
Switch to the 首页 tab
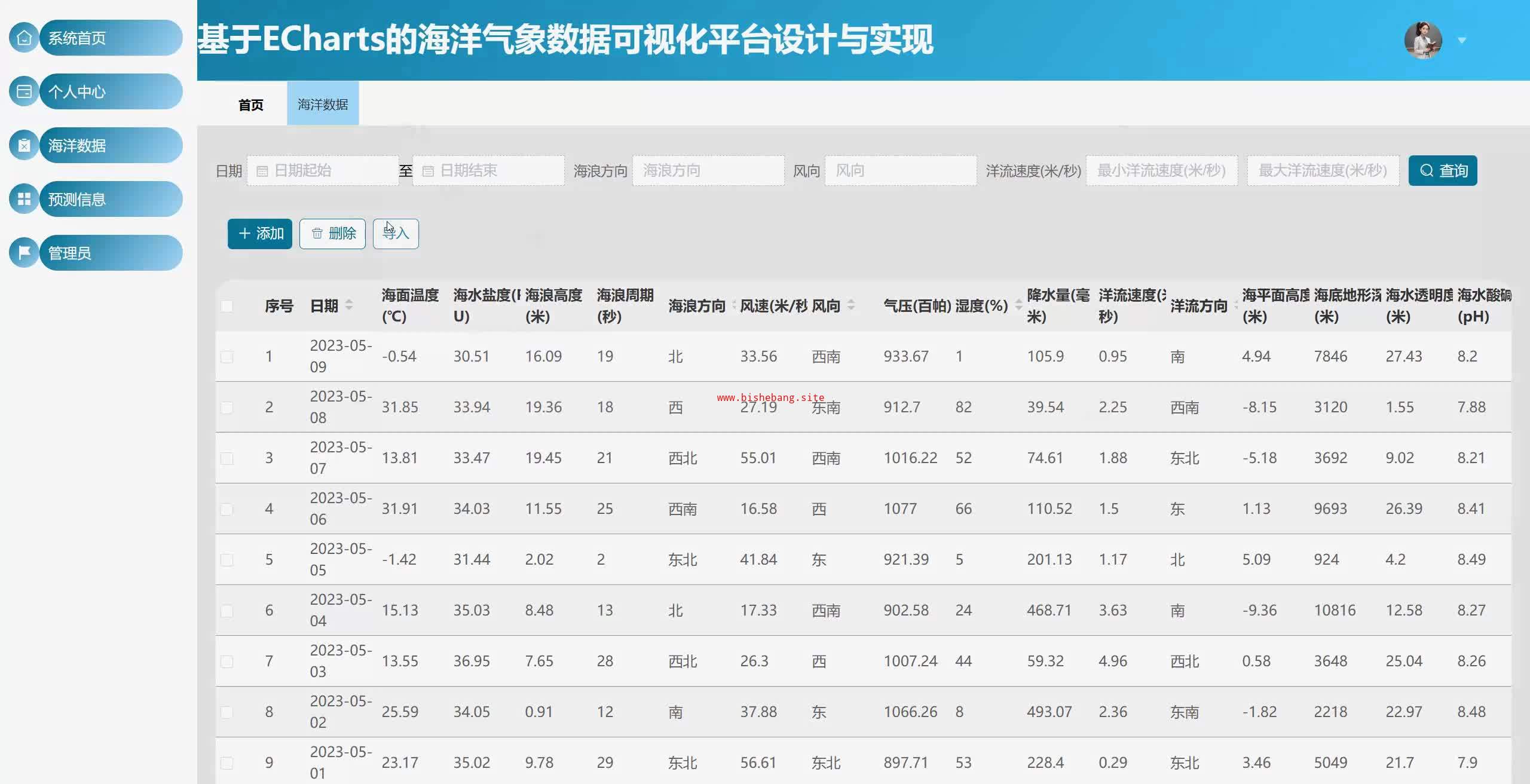(x=250, y=105)
